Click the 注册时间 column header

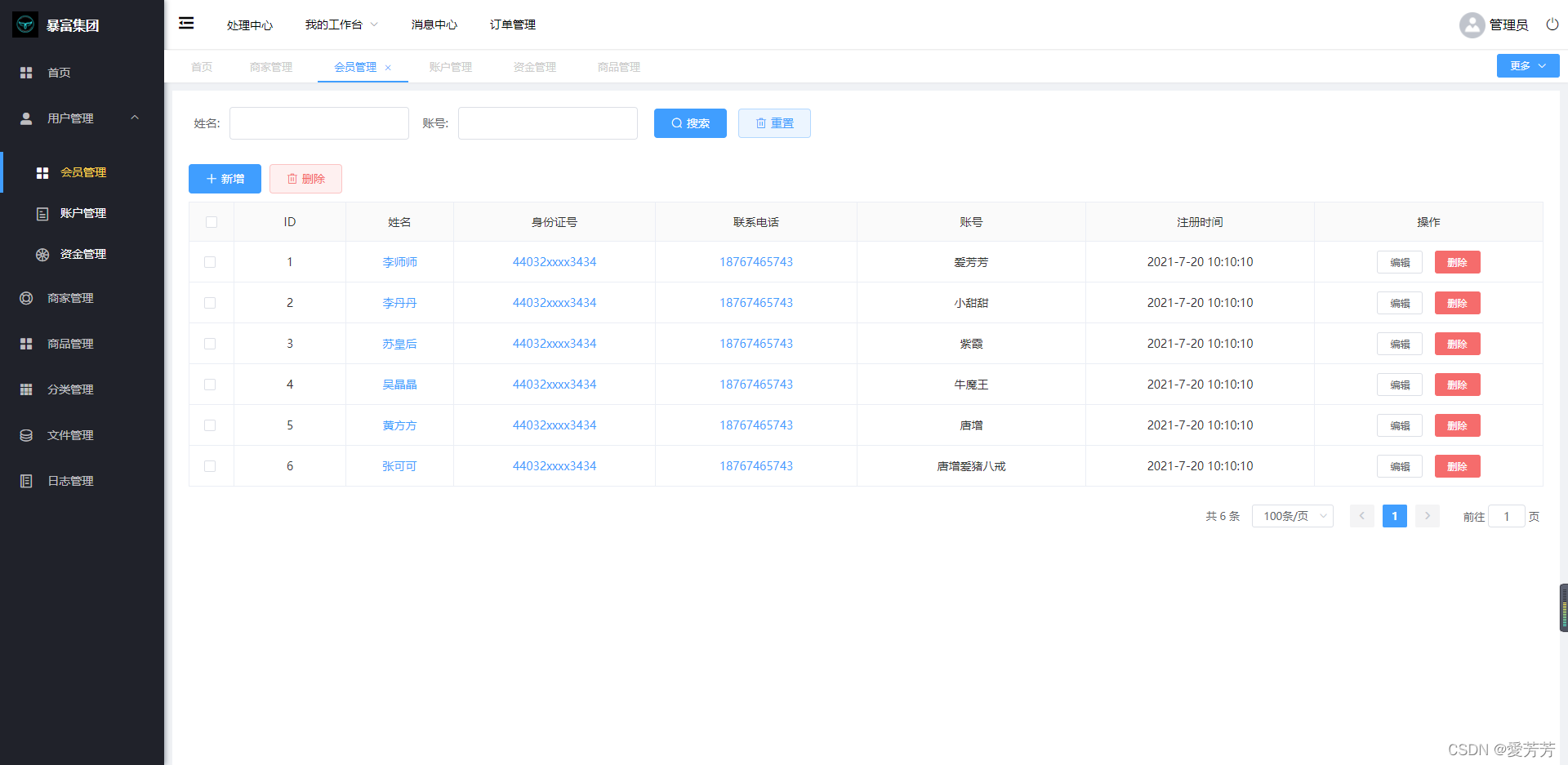pos(1200,222)
